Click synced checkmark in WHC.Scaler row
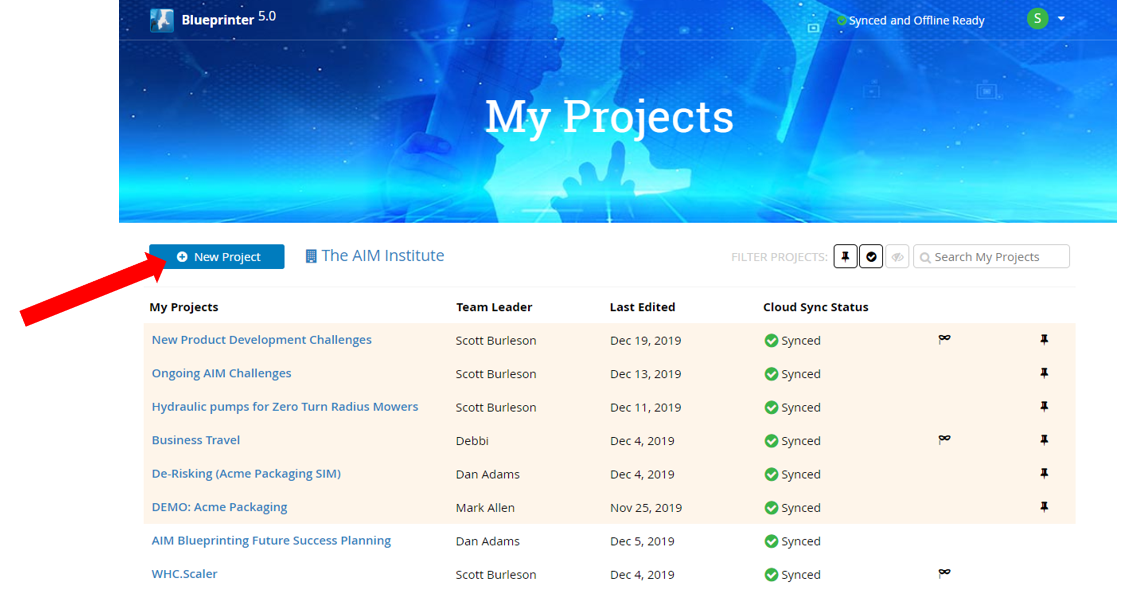Image resolution: width=1140 pixels, height=596 pixels. click(771, 574)
